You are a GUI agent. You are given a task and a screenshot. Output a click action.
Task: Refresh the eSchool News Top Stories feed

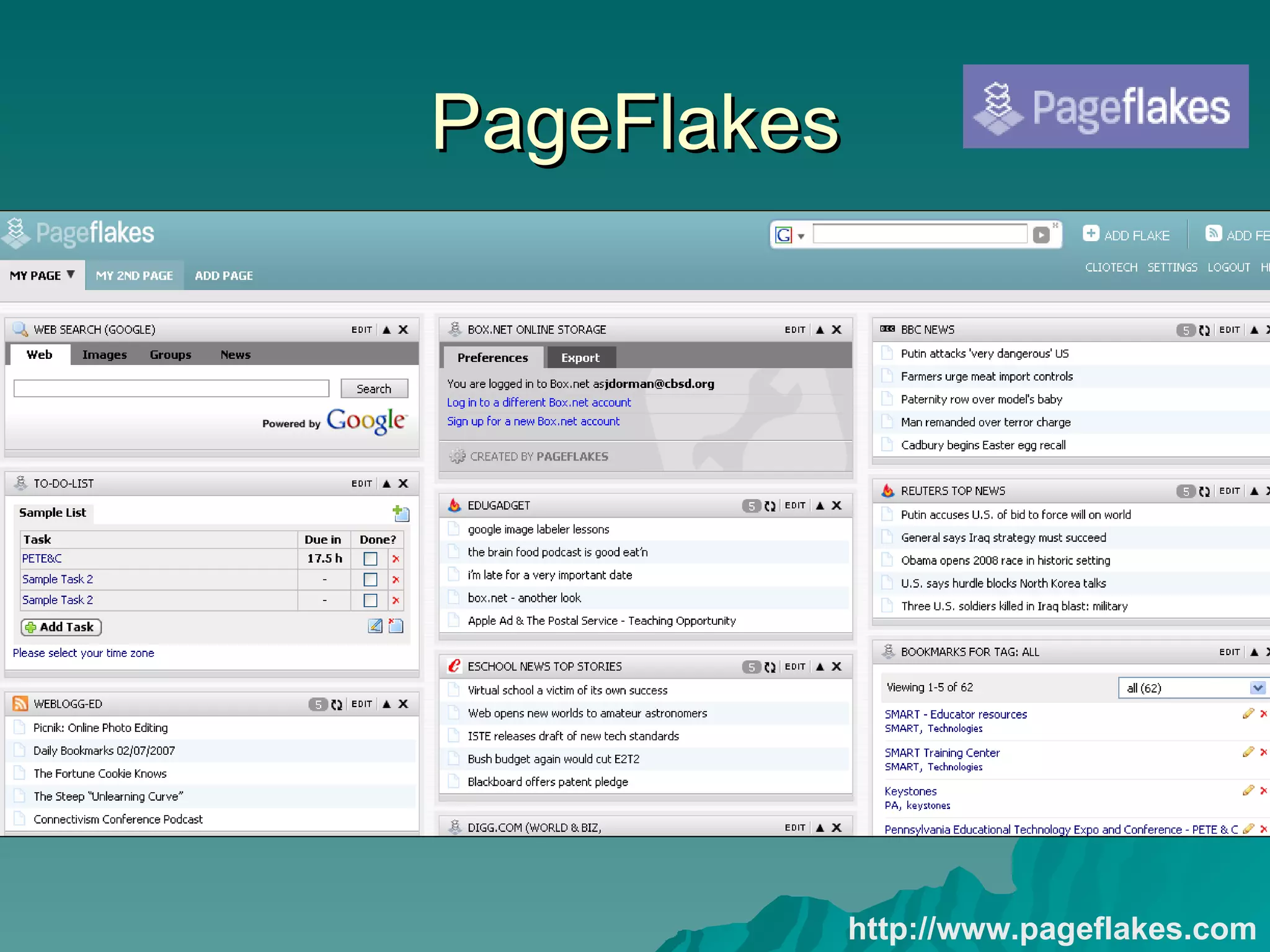[770, 668]
